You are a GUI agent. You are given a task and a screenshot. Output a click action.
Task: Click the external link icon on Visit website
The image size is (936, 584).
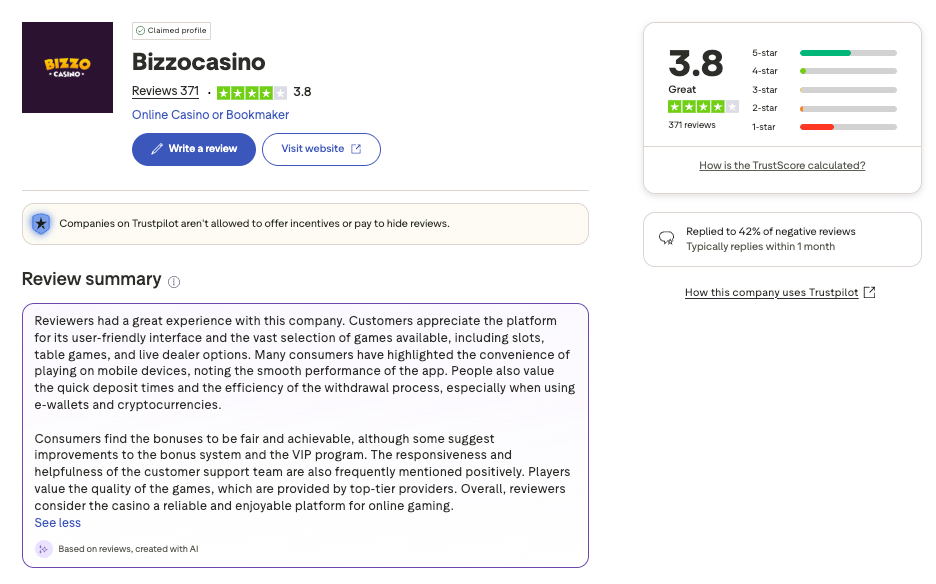click(x=356, y=149)
